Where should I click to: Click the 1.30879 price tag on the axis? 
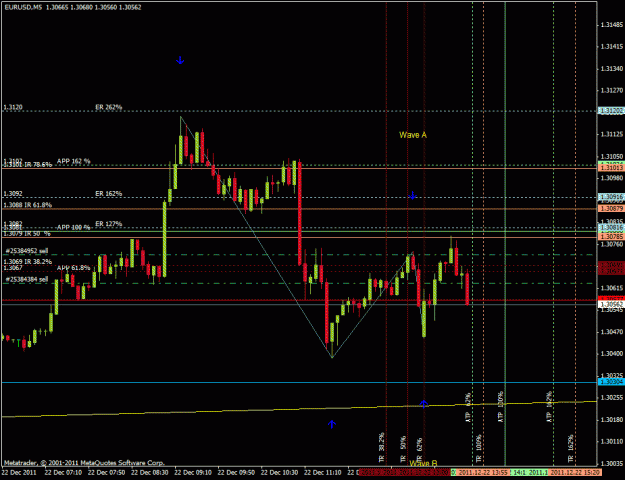pos(611,209)
